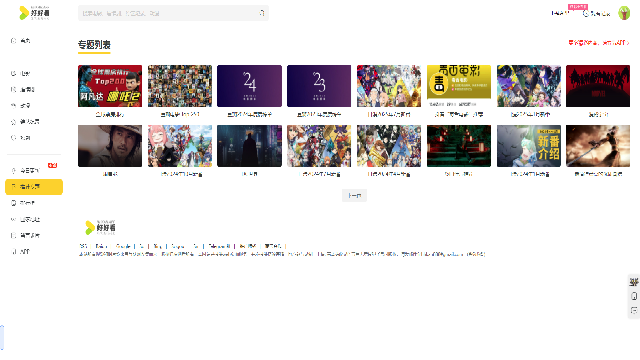Go to the first home item in left sidebar
This screenshot has width=640, height=360.
click(x=20, y=40)
